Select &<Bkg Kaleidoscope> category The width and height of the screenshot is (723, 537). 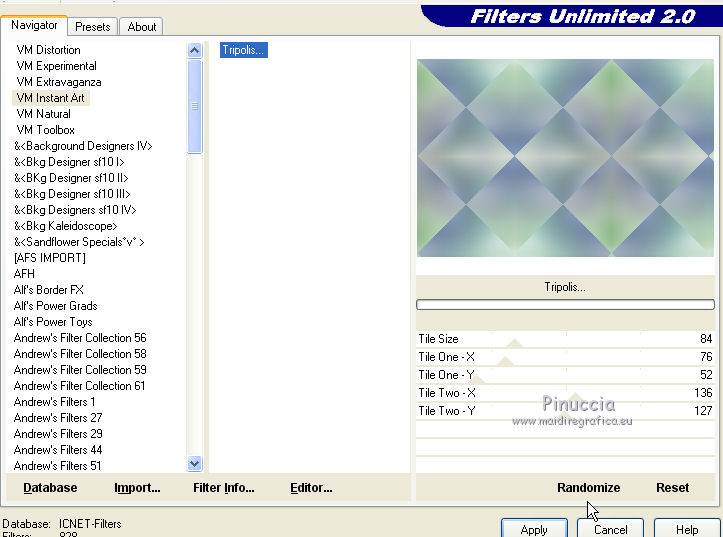click(65, 226)
